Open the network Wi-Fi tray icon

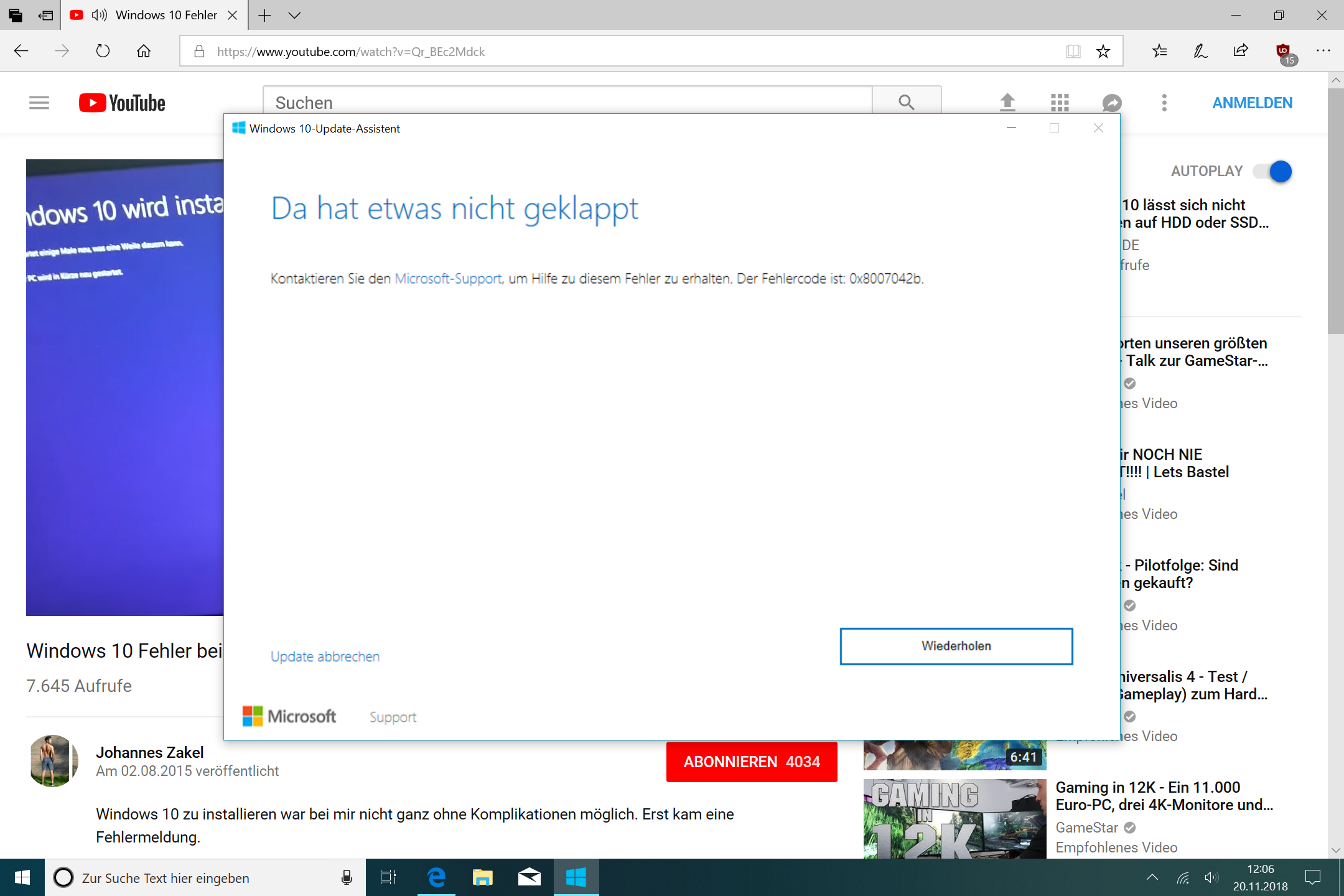(x=1183, y=877)
